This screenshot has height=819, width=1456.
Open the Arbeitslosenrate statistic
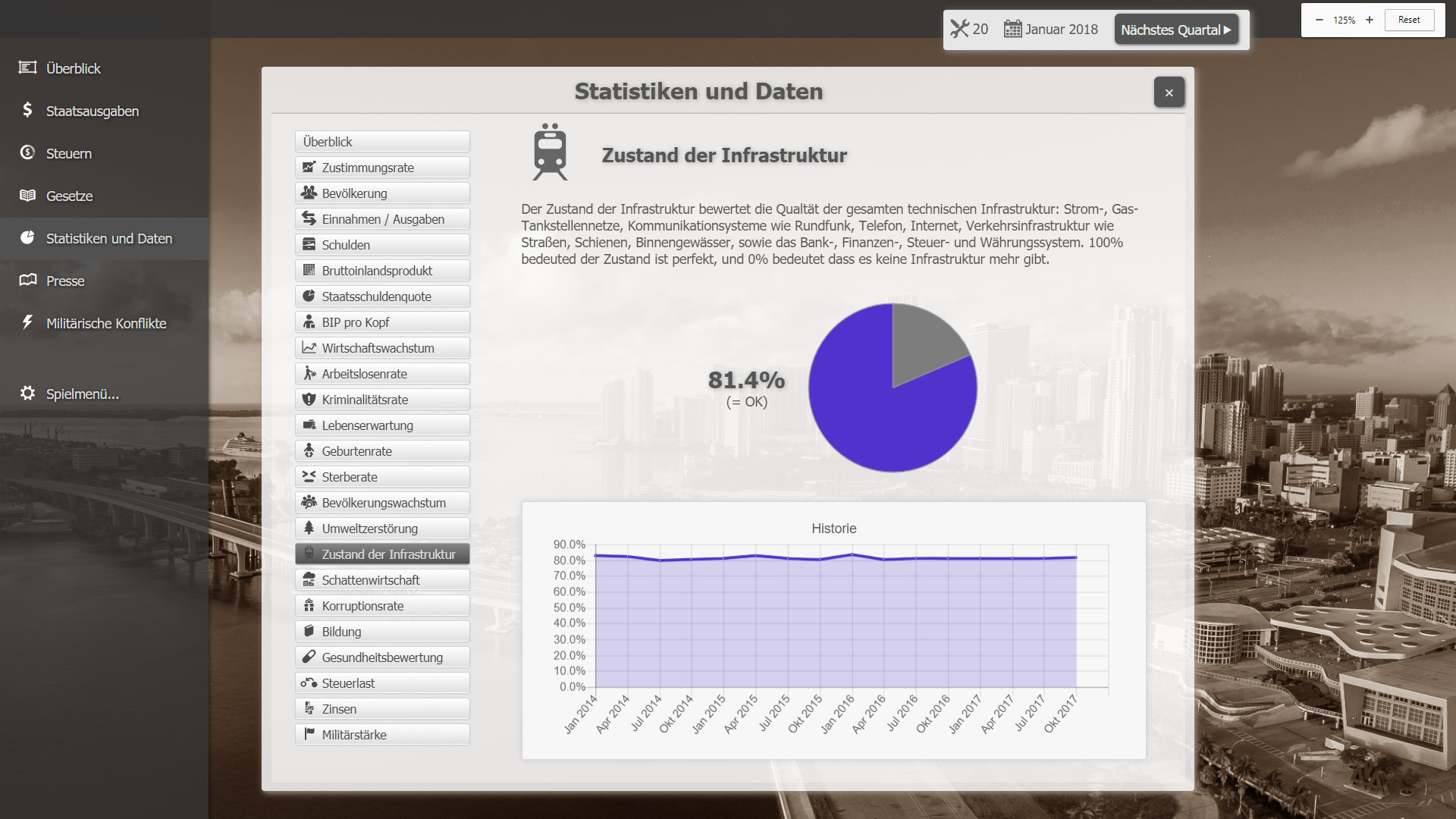(x=382, y=374)
